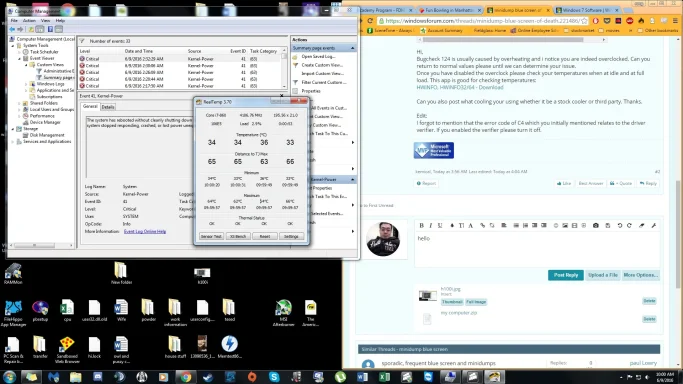Screen dimensions: 683x384
Task: Insert a link with the chain icon in reply editor
Action: [x=482, y=226]
